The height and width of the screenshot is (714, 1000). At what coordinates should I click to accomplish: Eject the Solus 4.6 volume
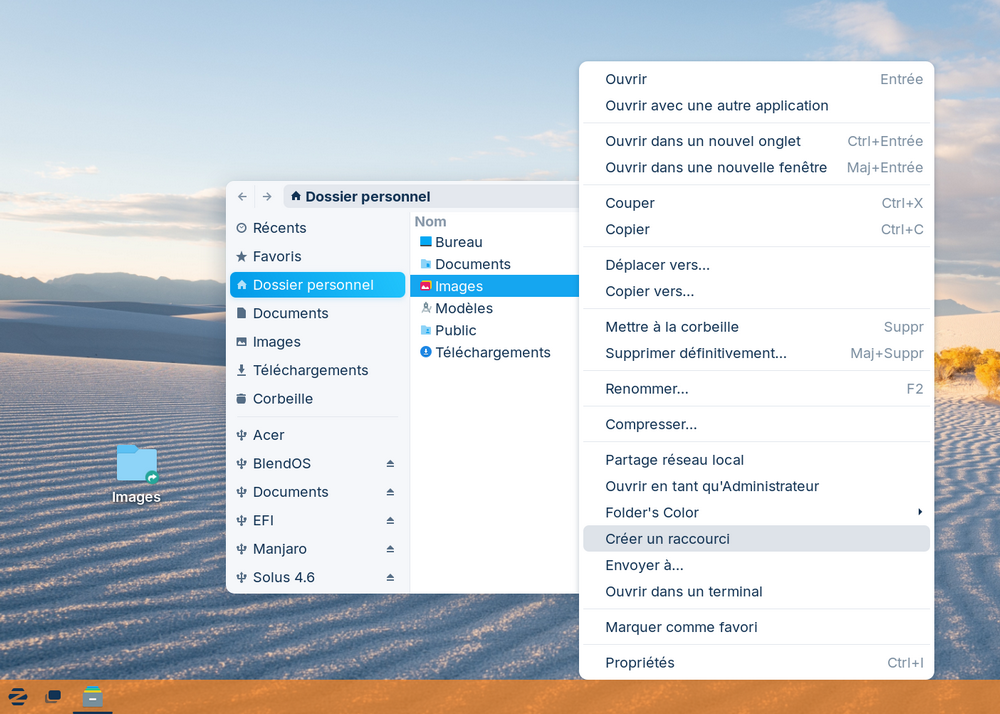[390, 578]
